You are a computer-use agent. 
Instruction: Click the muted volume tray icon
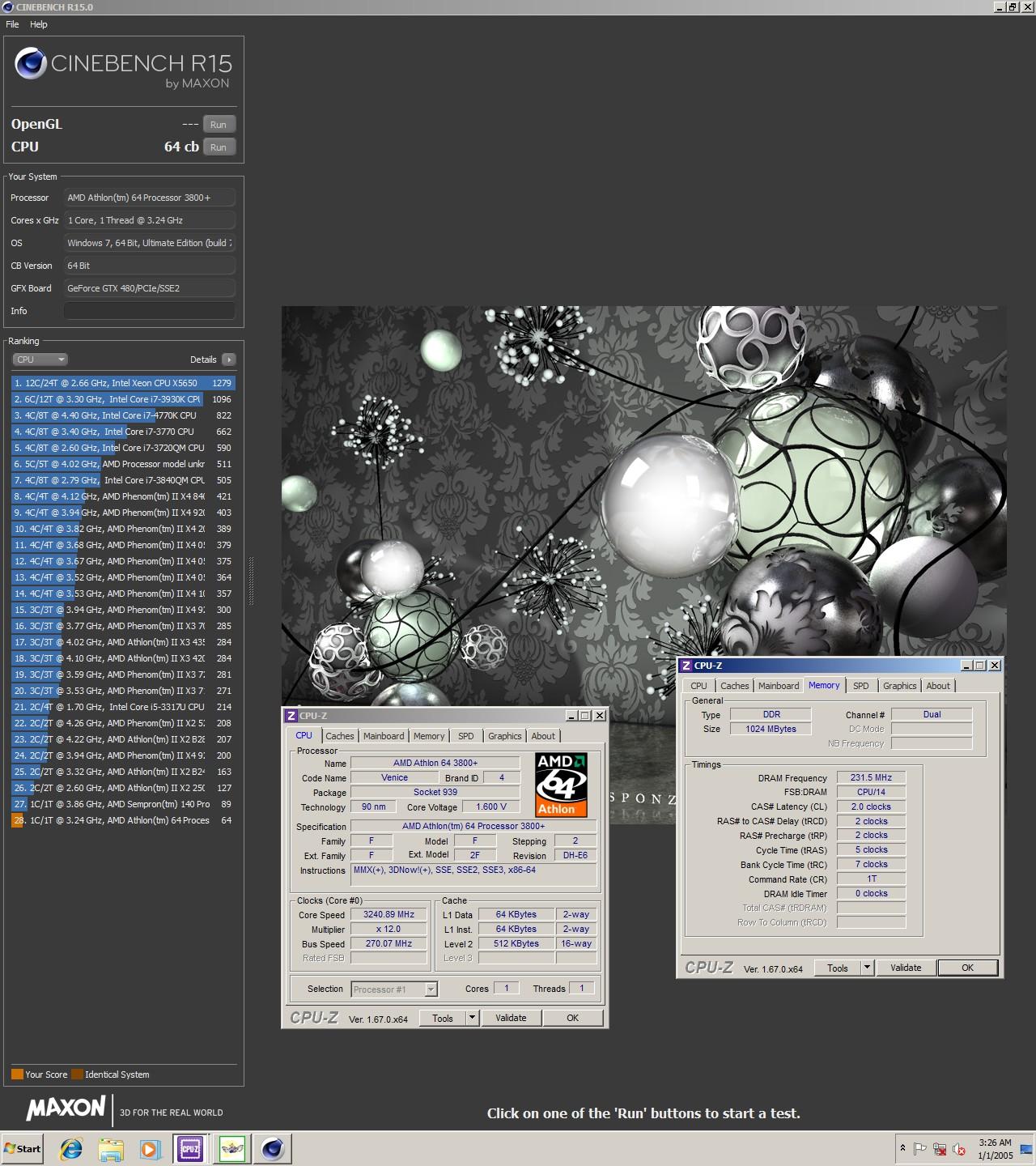959,1148
